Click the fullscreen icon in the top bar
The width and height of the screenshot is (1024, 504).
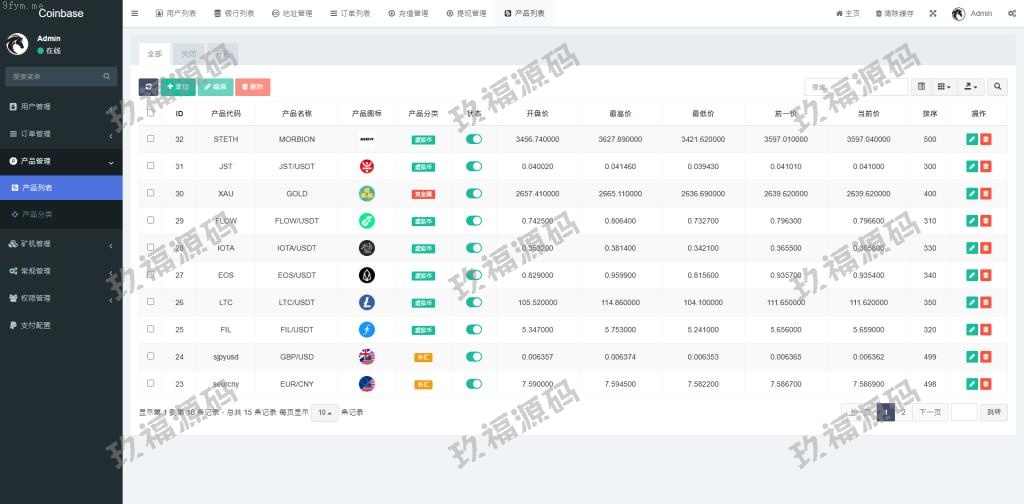(x=933, y=13)
